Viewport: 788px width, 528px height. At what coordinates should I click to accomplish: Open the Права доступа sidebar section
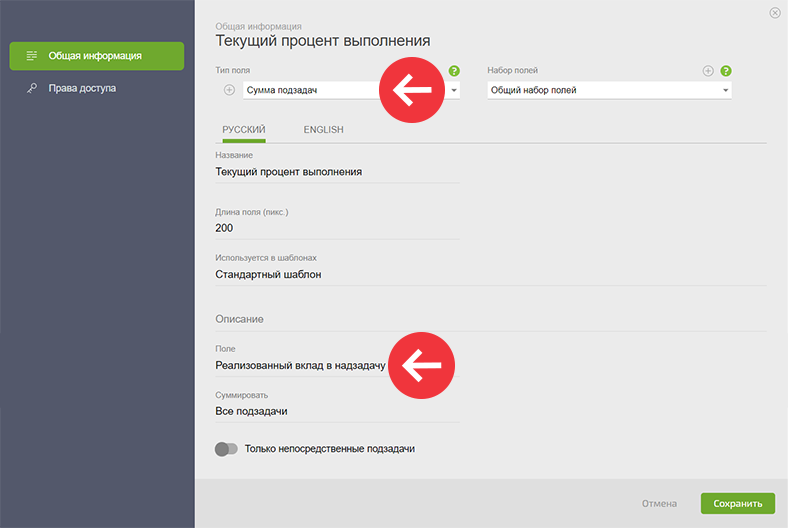[82, 88]
